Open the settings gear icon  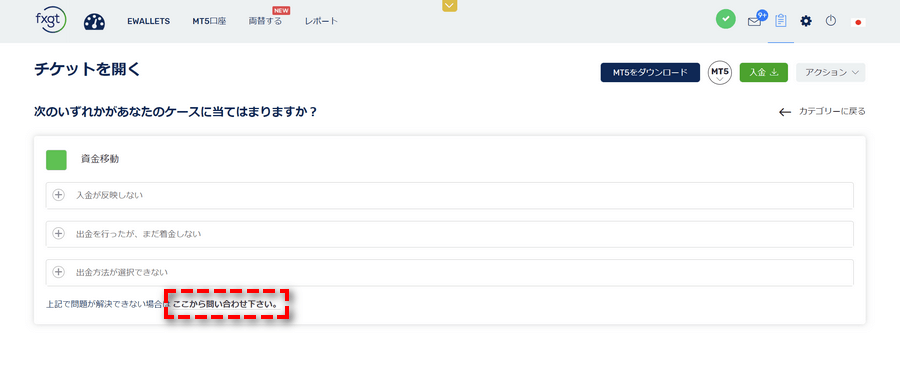[x=806, y=21]
